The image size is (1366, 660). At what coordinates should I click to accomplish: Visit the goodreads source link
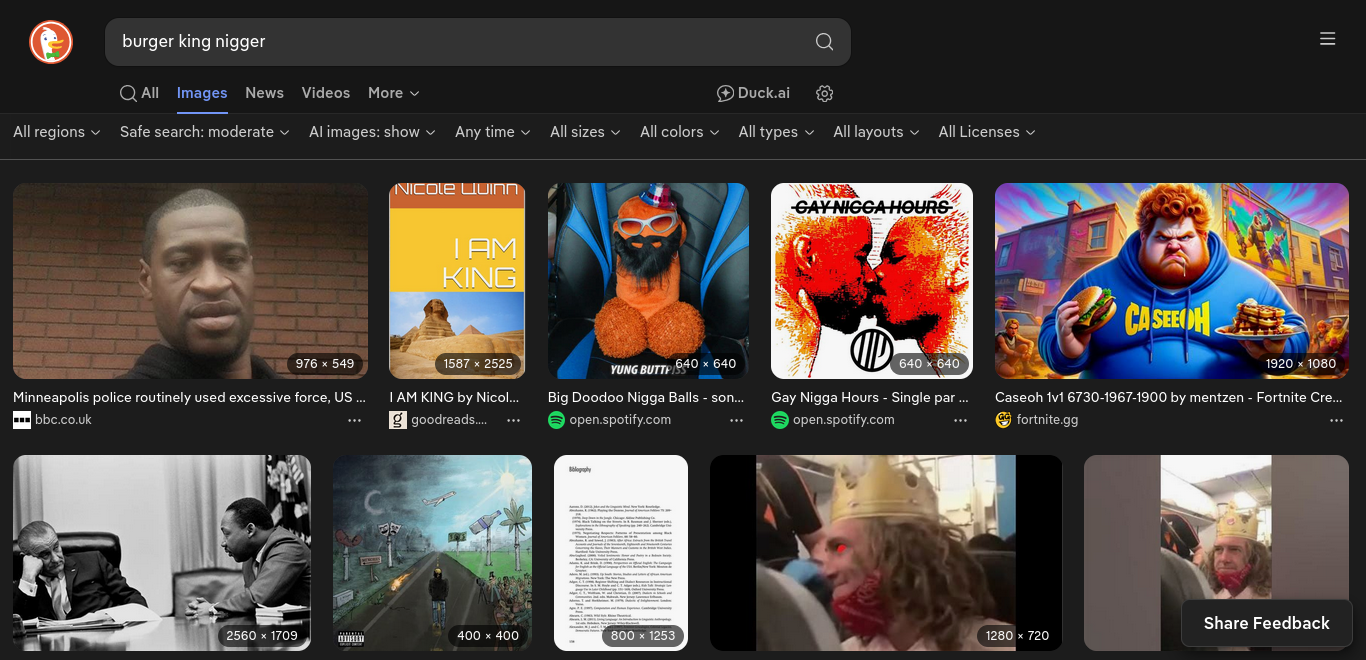(449, 420)
